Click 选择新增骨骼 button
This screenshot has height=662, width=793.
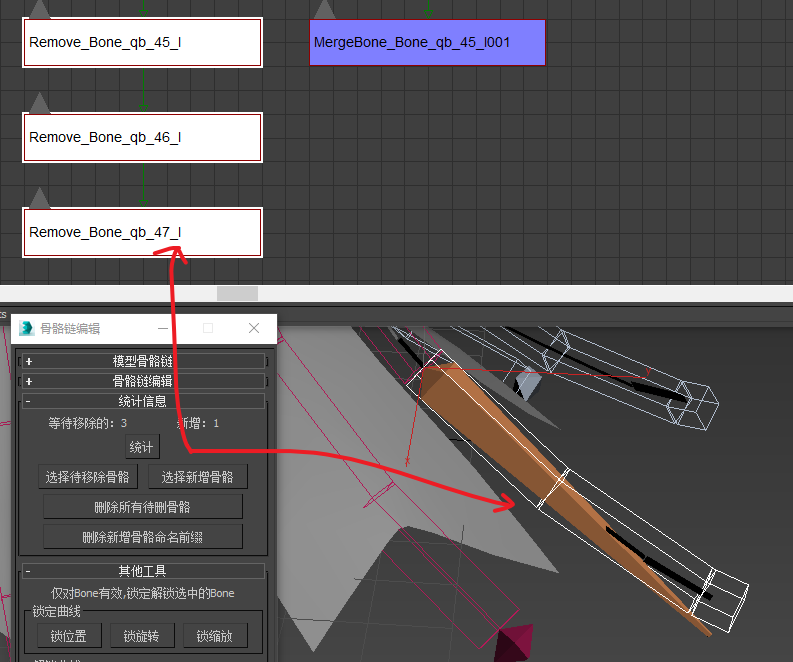tap(198, 477)
